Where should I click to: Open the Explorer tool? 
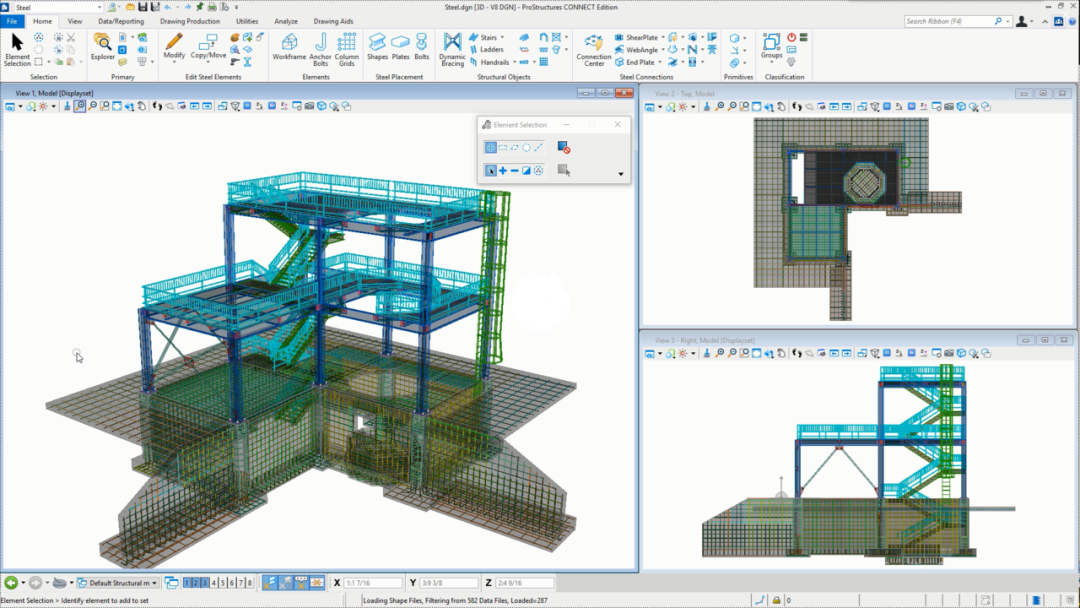[x=103, y=46]
